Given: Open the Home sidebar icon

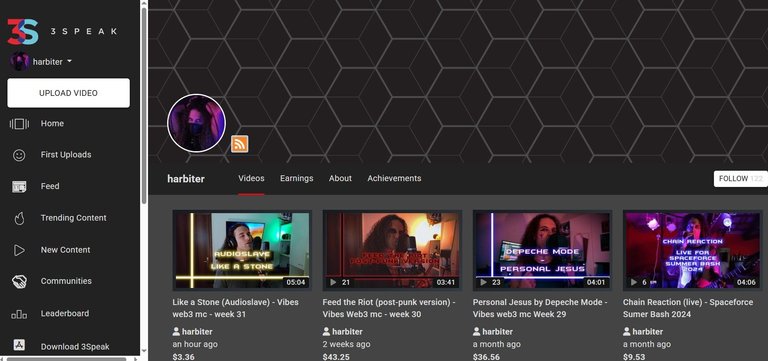Looking at the screenshot, I should 19,124.
